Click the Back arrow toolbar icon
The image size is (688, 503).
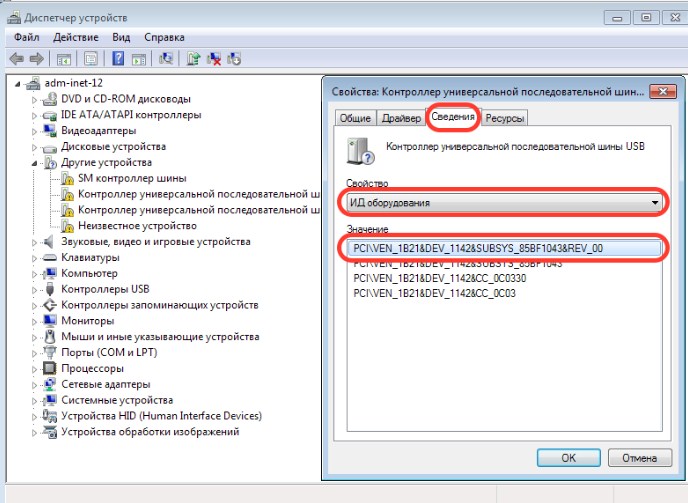(x=17, y=58)
